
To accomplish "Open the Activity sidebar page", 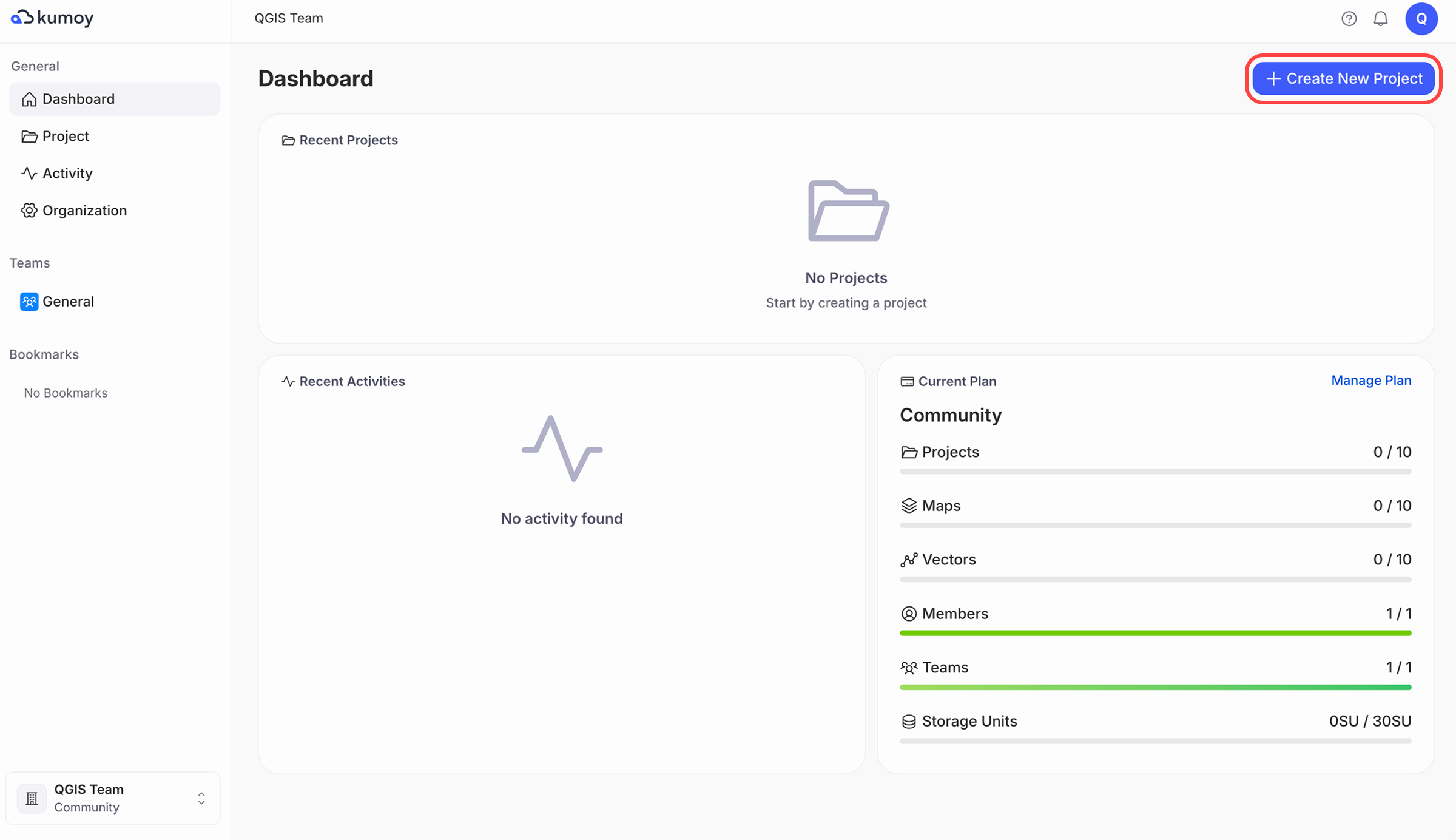I will 67,174.
